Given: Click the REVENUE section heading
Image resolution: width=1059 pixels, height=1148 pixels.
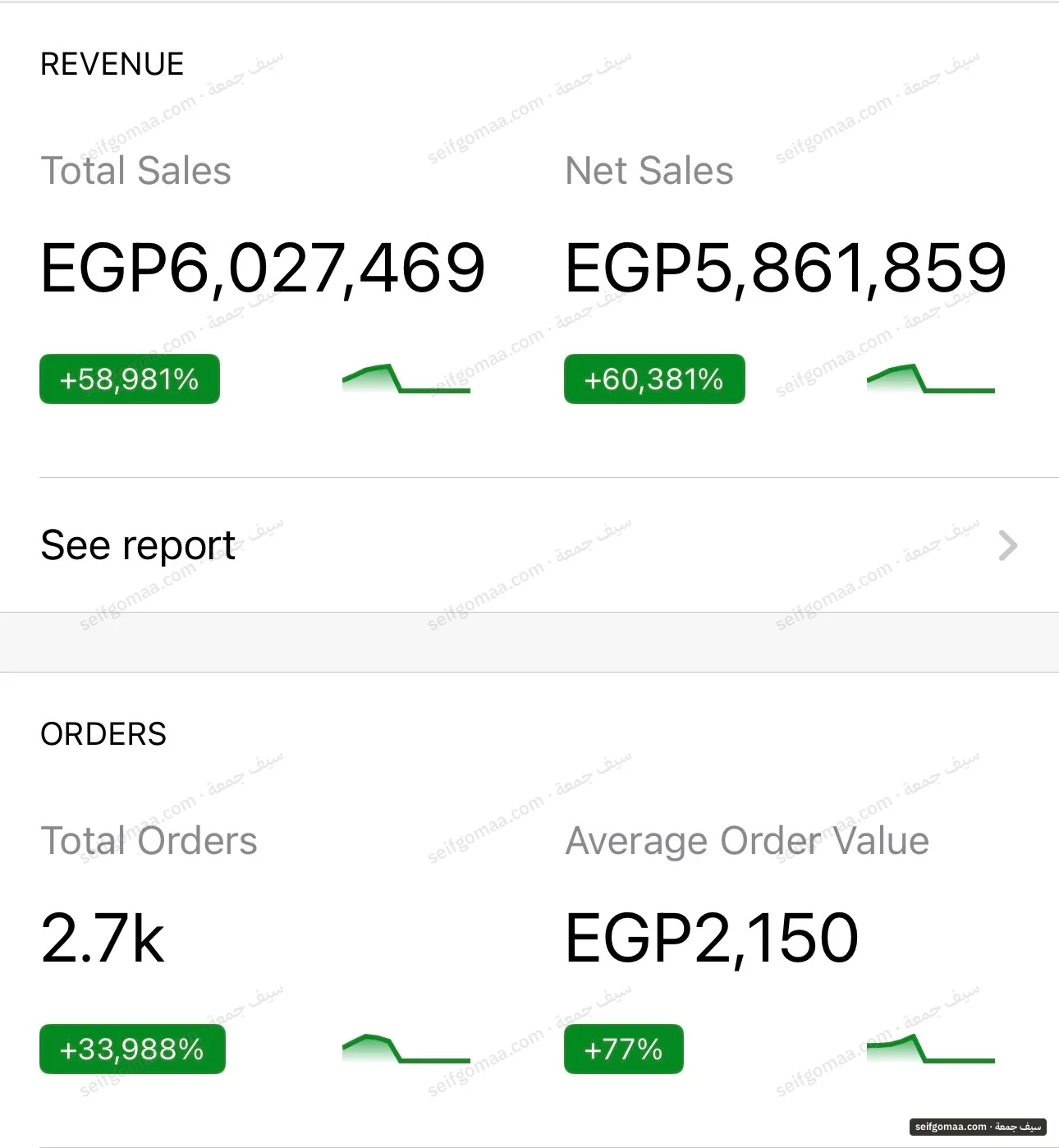Looking at the screenshot, I should 112,64.
